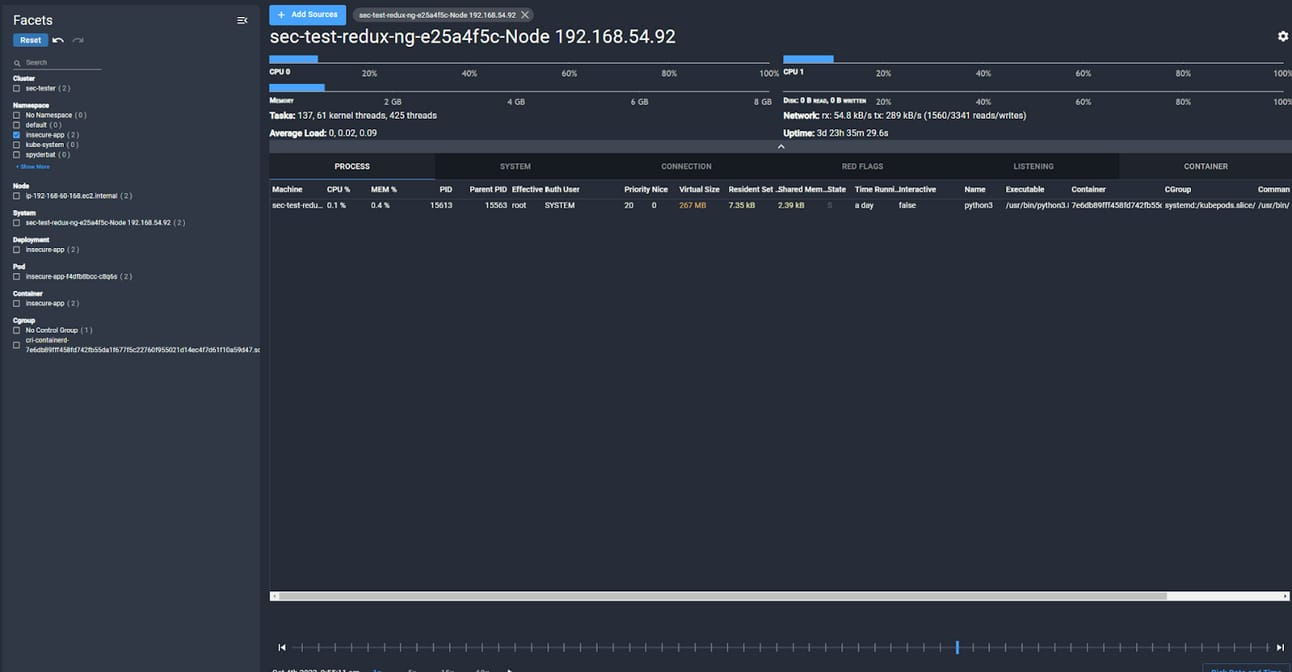Image resolution: width=1292 pixels, height=672 pixels.
Task: Click the 7.35 kB resident set cell
Action: click(x=742, y=205)
